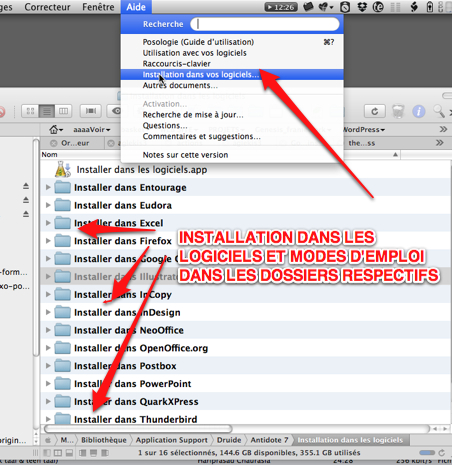
Task: Click the Installer dans Eudora folder icon
Action: click(x=62, y=205)
